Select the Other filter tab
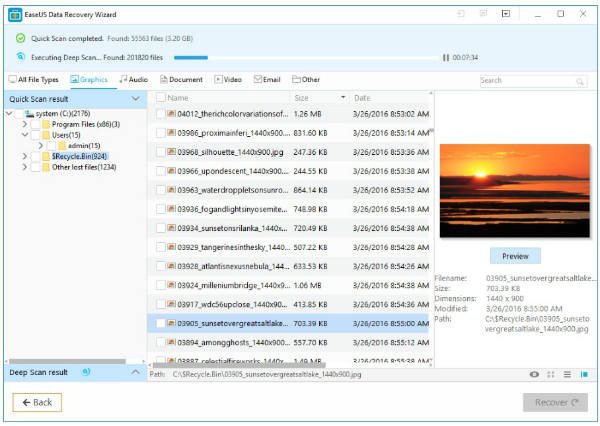The width and height of the screenshot is (600, 426). pyautogui.click(x=306, y=80)
